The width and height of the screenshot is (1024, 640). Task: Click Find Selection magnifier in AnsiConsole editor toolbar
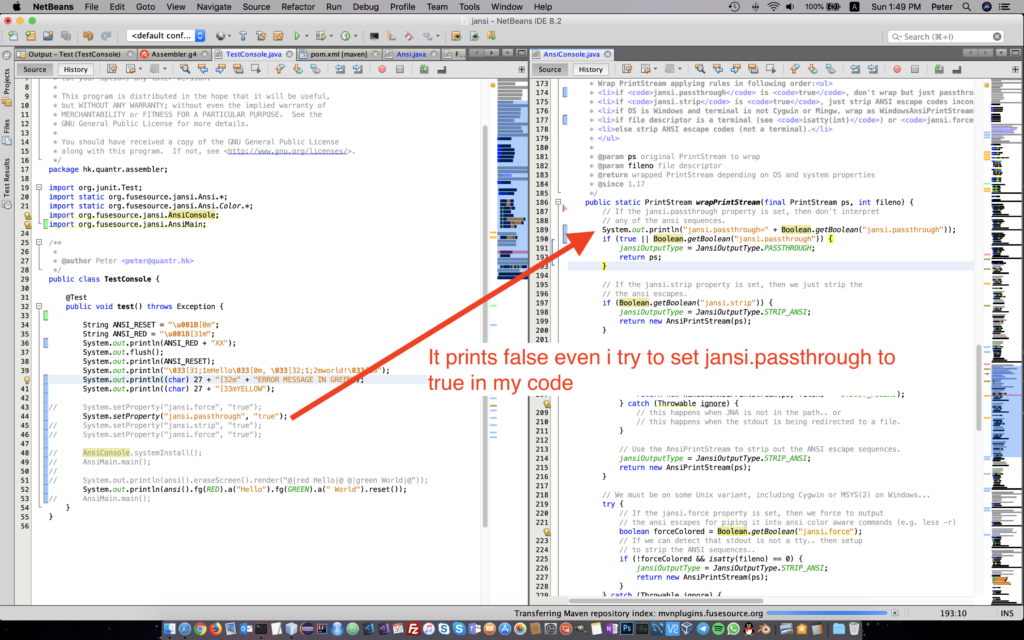[699, 69]
